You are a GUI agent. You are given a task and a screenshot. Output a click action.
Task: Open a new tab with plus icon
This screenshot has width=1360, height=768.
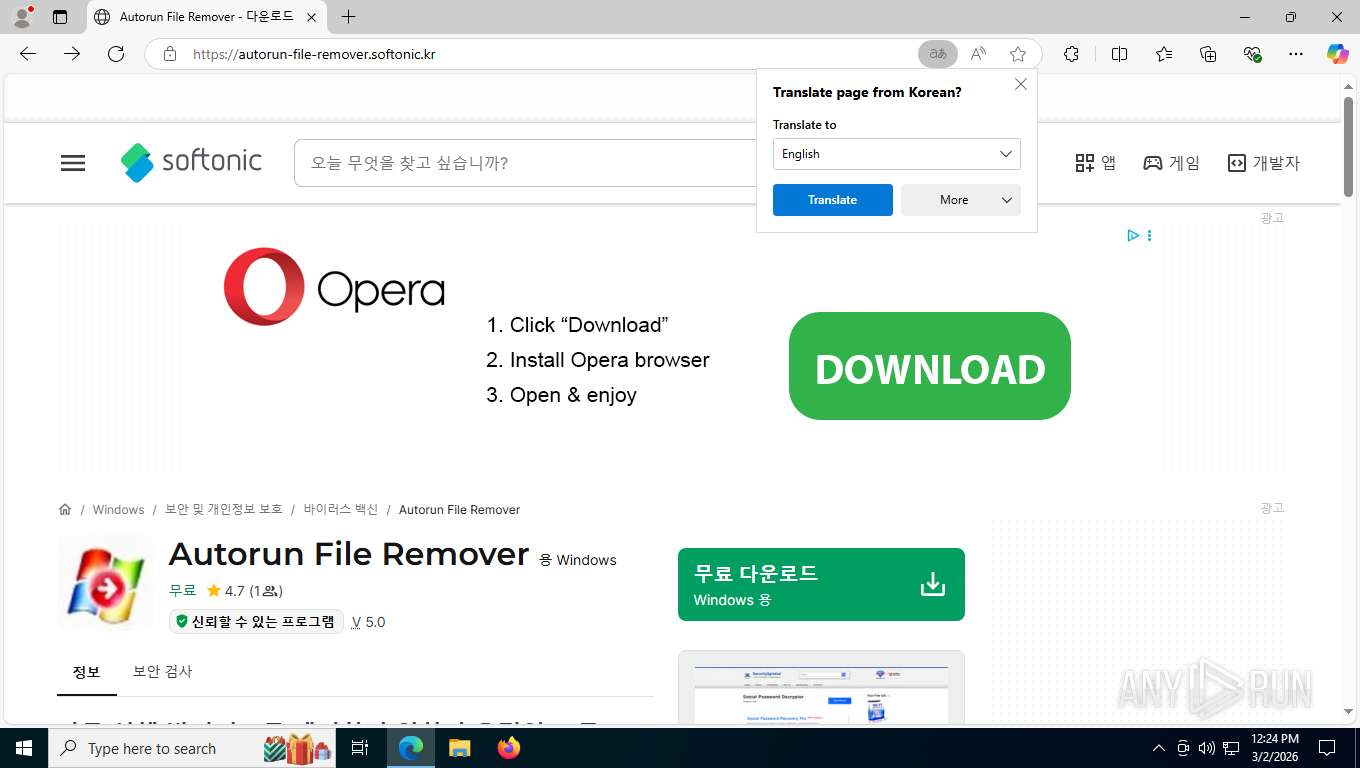348,17
